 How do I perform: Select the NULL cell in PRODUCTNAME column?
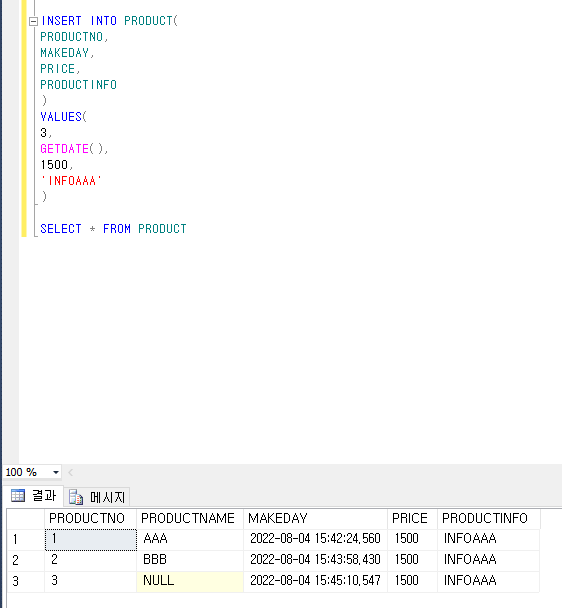[x=190, y=581]
